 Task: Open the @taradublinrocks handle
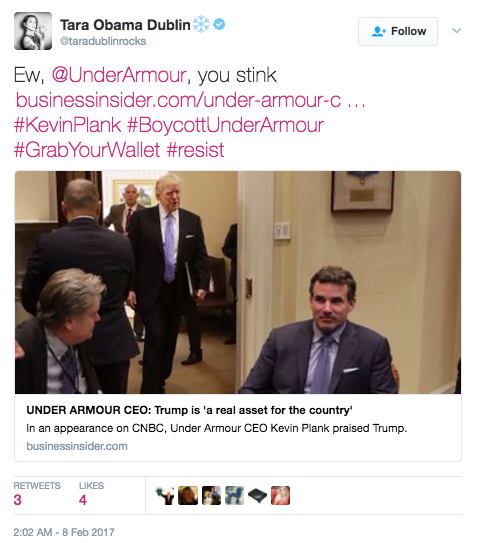pyautogui.click(x=103, y=41)
